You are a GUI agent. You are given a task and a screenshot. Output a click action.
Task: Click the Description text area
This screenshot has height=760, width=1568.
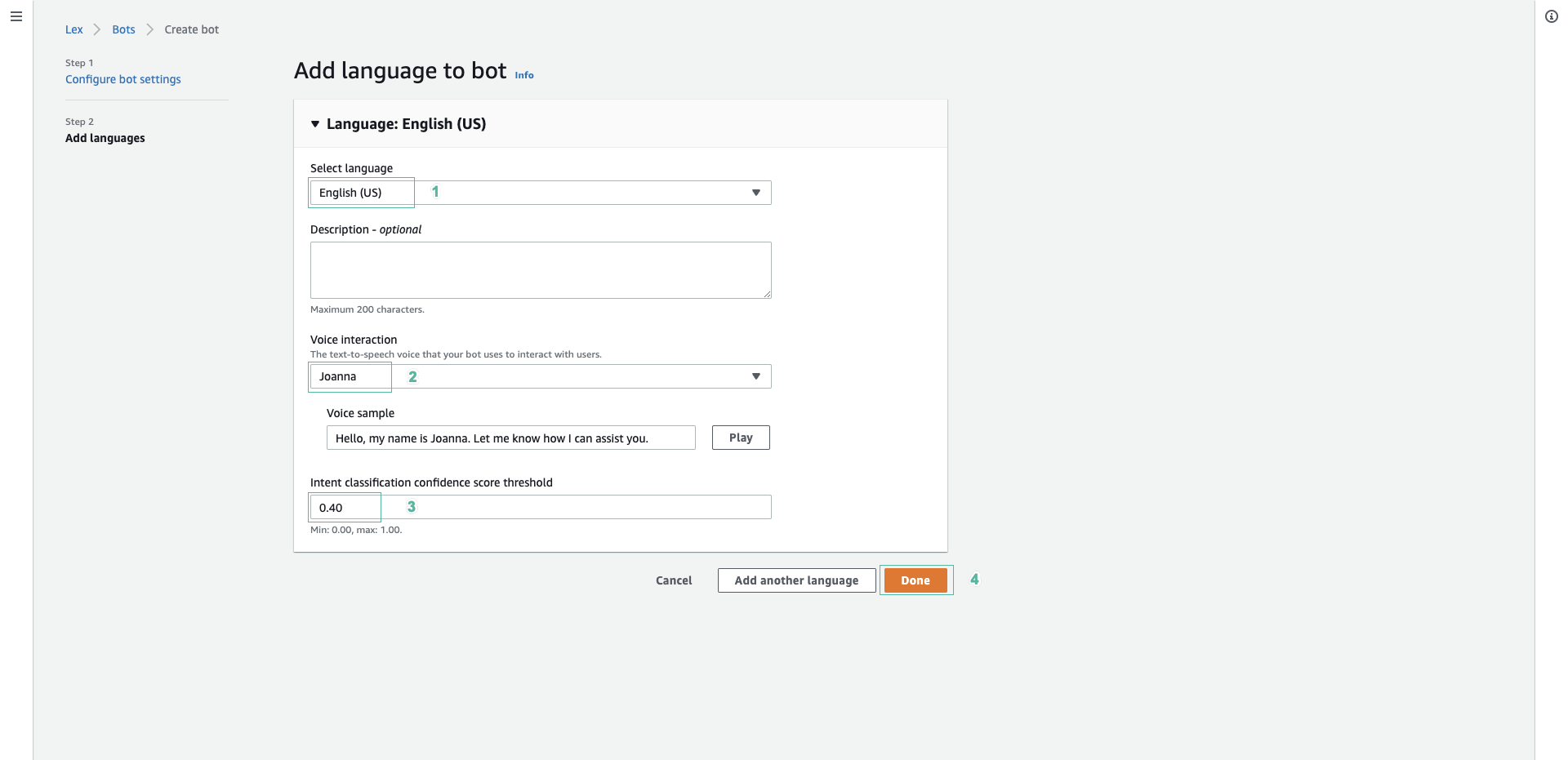(x=541, y=270)
